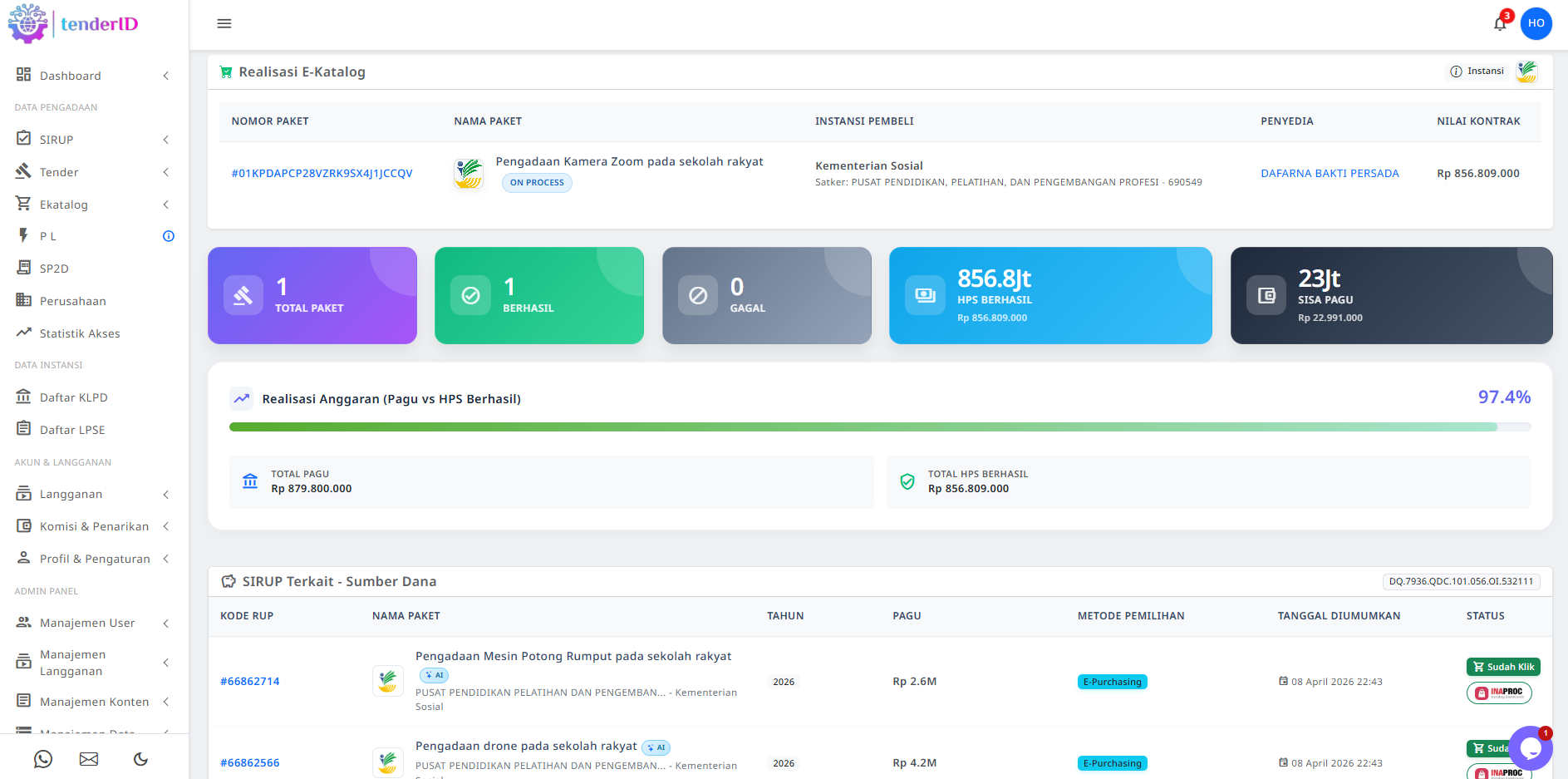1568x779 pixels.
Task: Open the WhatsApp contact icon
Action: coord(43,758)
